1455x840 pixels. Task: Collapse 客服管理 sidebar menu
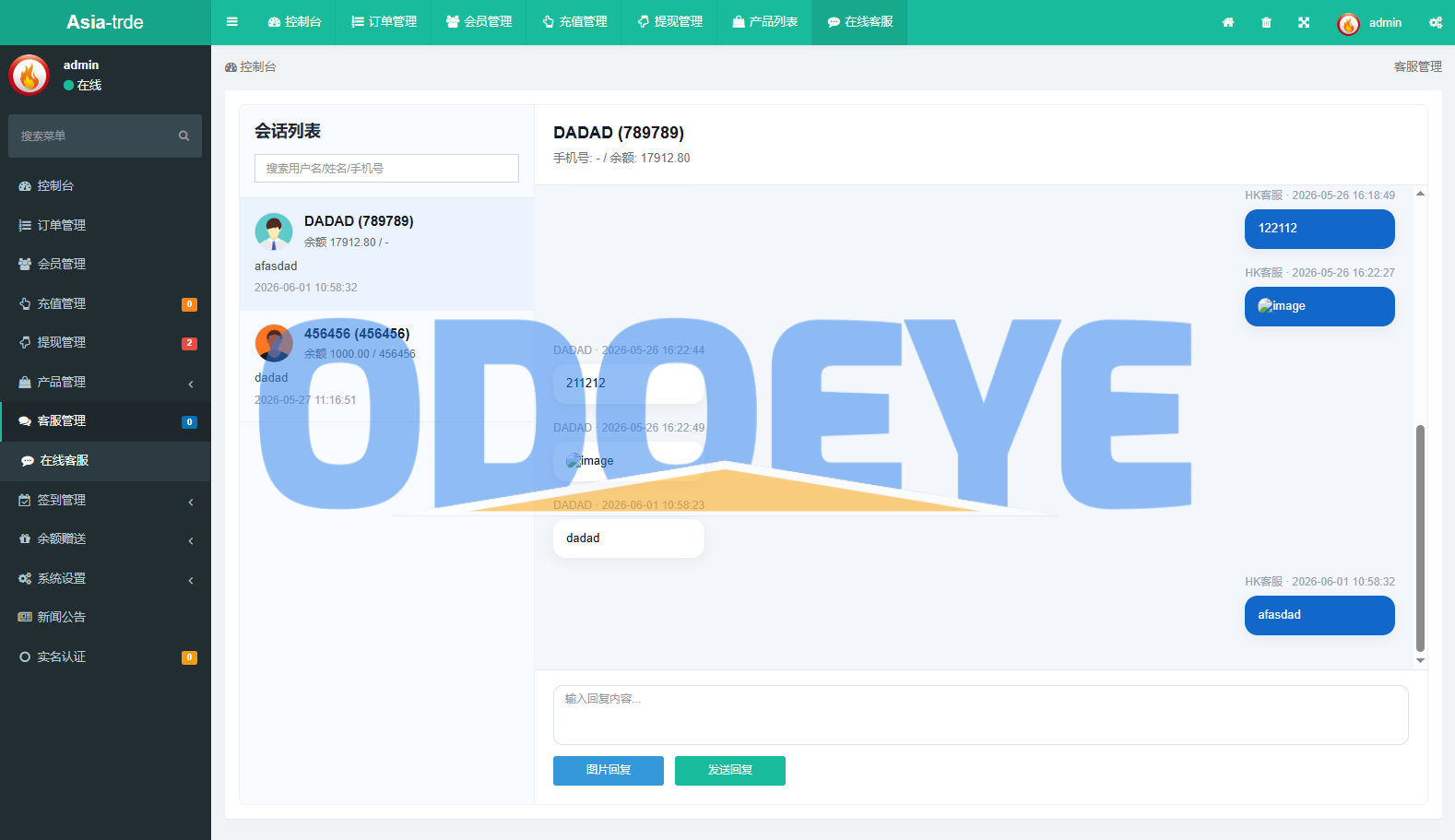pyautogui.click(x=105, y=420)
